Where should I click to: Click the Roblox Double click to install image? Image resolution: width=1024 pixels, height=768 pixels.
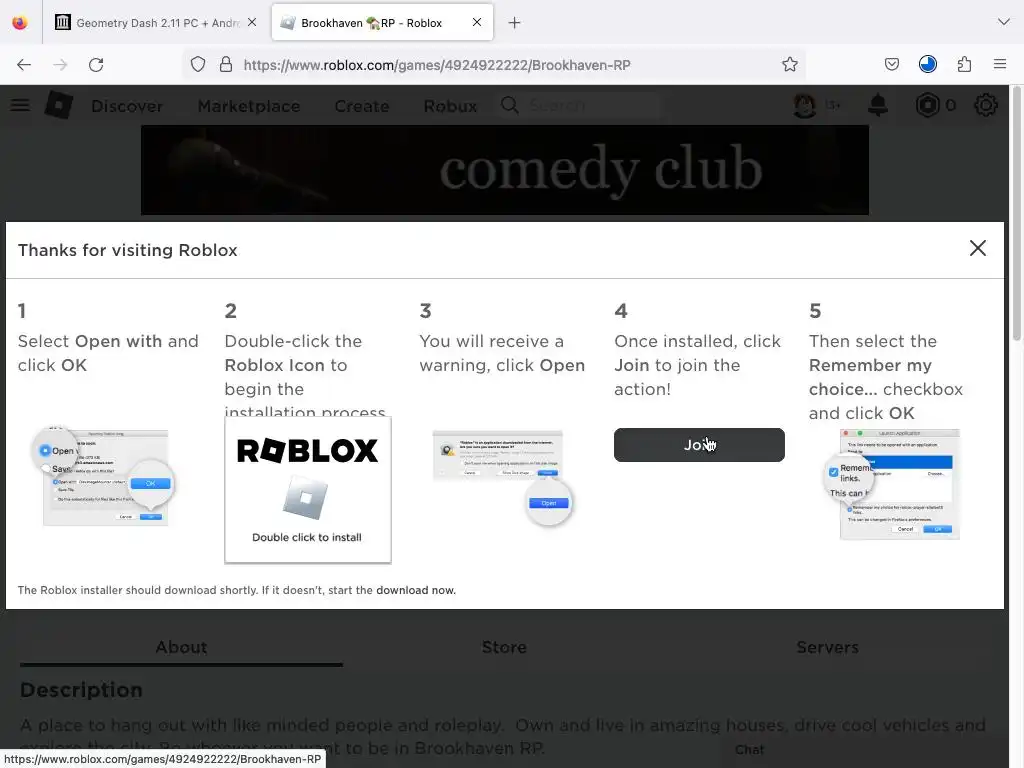point(308,490)
